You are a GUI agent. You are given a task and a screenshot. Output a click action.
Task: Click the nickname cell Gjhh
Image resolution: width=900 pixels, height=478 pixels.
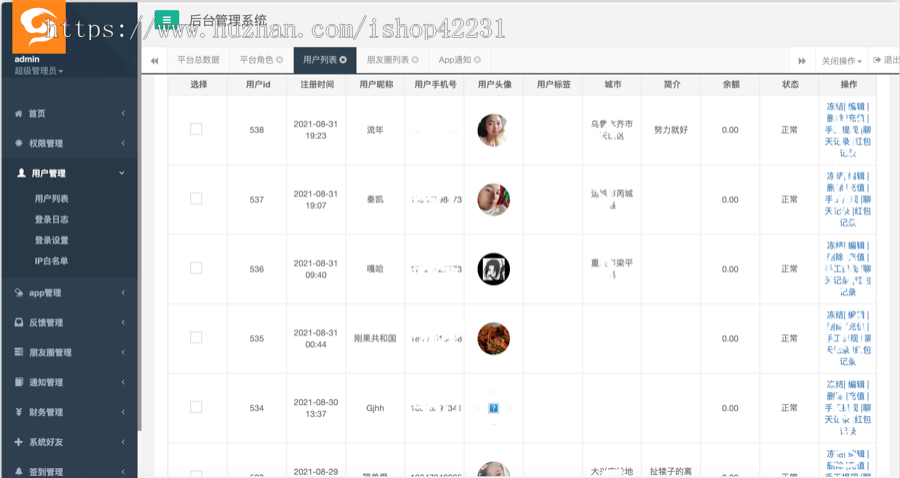coord(375,408)
